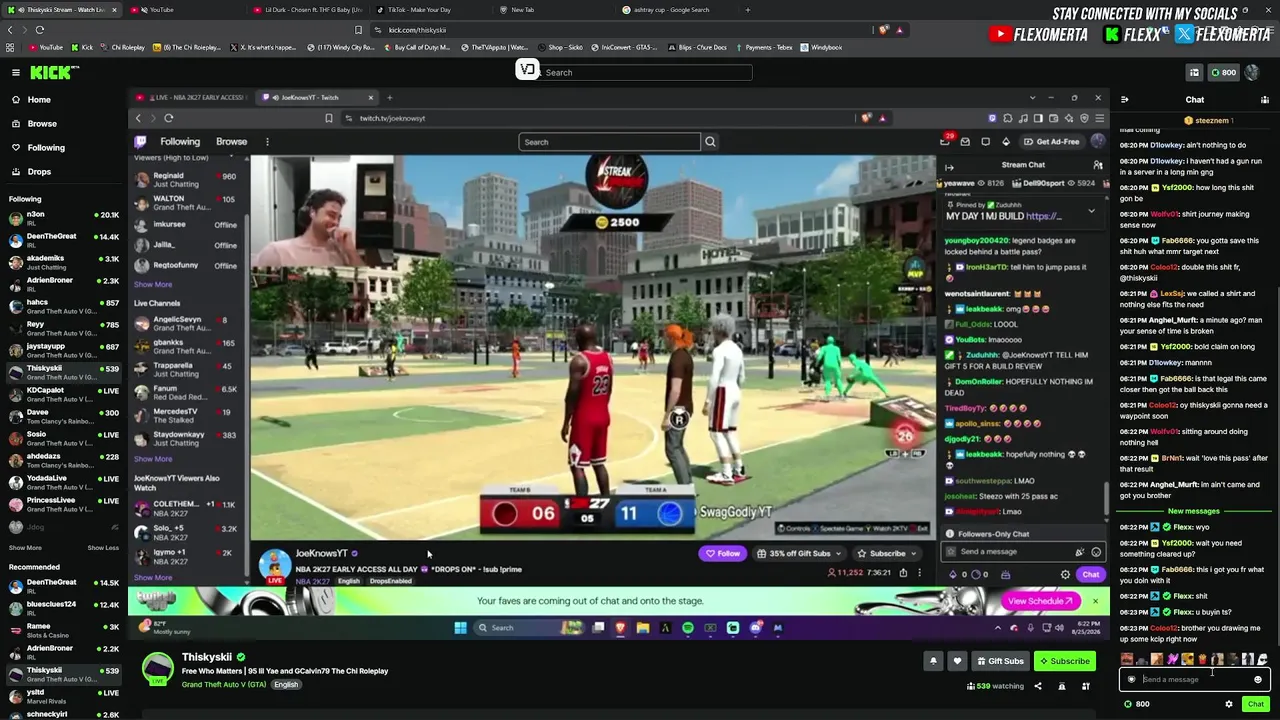
Task: Click the Twitch search magnifier button
Action: coord(710,142)
